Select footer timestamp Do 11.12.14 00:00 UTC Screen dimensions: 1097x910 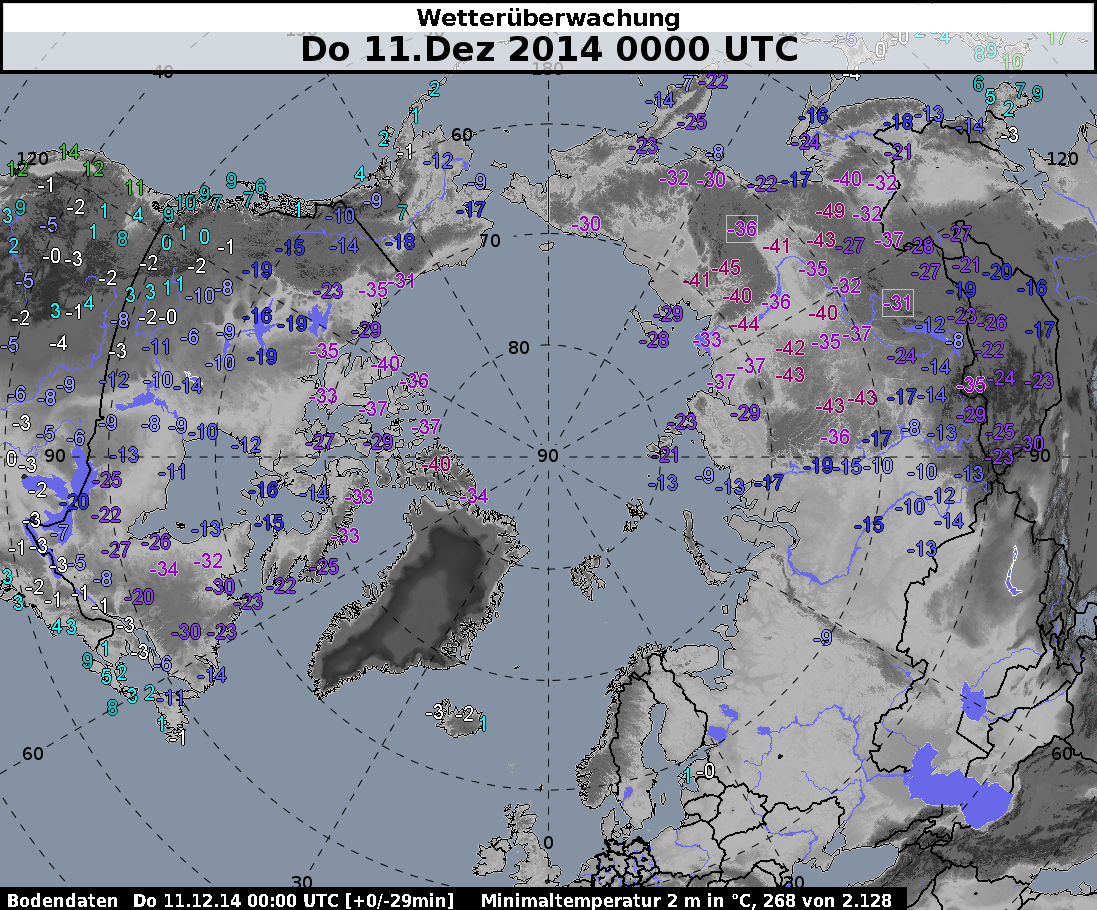236,900
